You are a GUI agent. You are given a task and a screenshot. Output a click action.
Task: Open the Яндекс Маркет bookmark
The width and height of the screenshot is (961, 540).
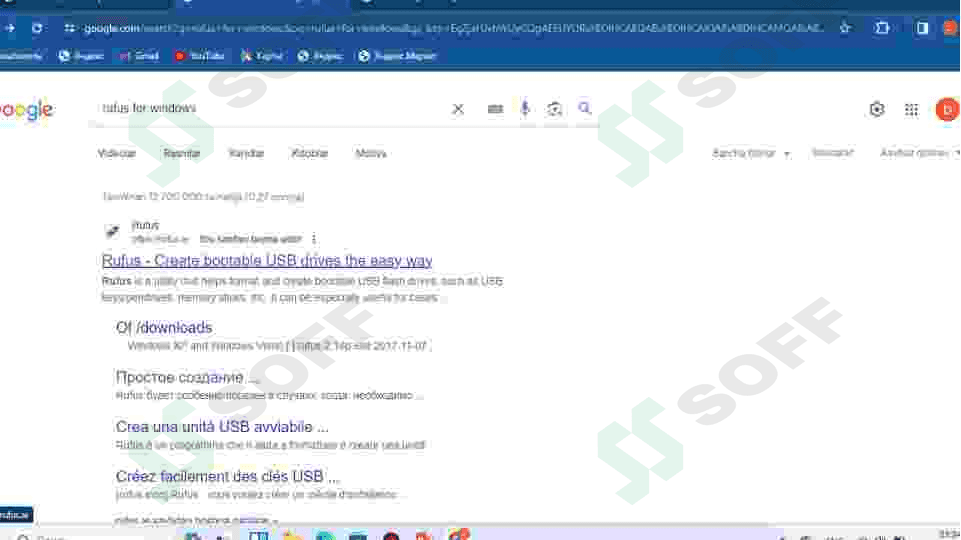coord(397,56)
